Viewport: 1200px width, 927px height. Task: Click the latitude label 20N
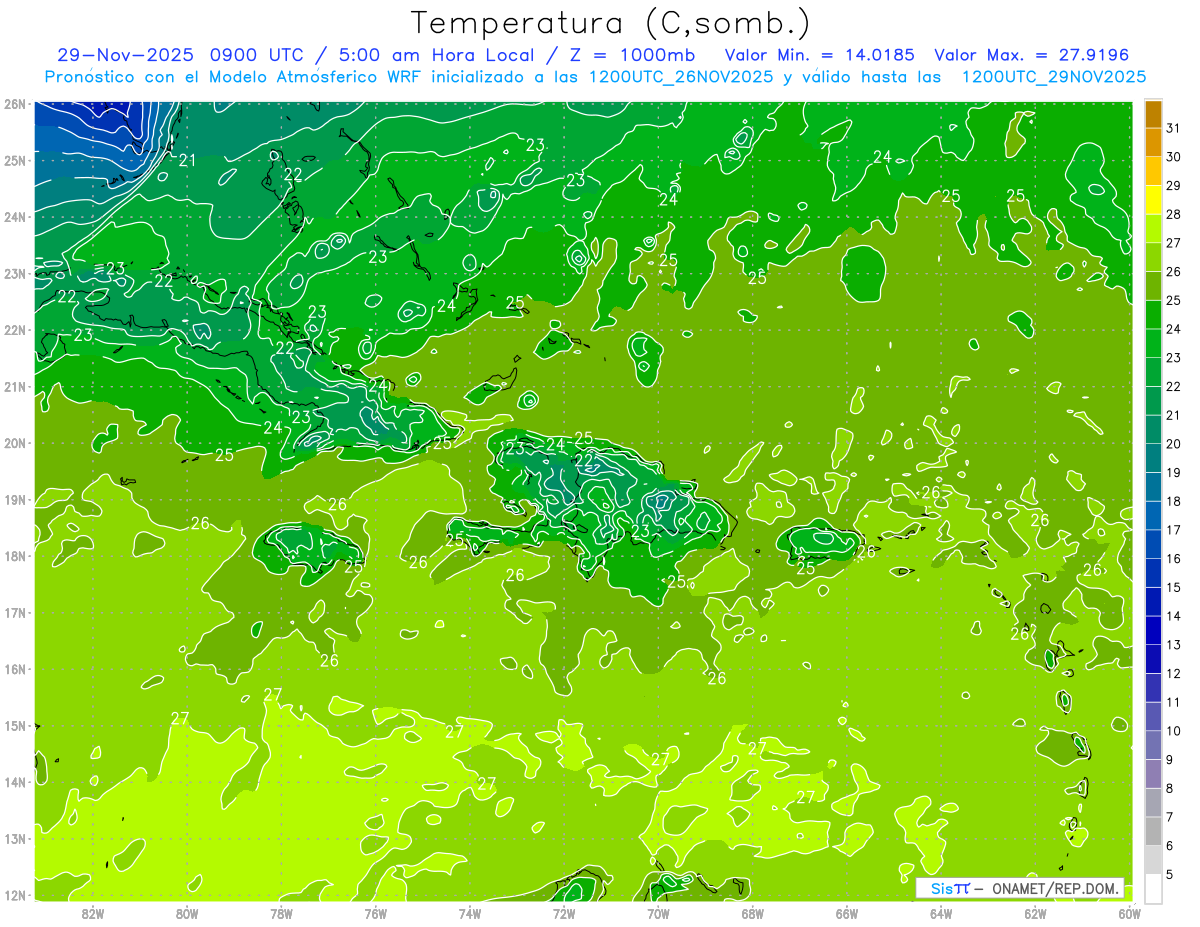15,443
